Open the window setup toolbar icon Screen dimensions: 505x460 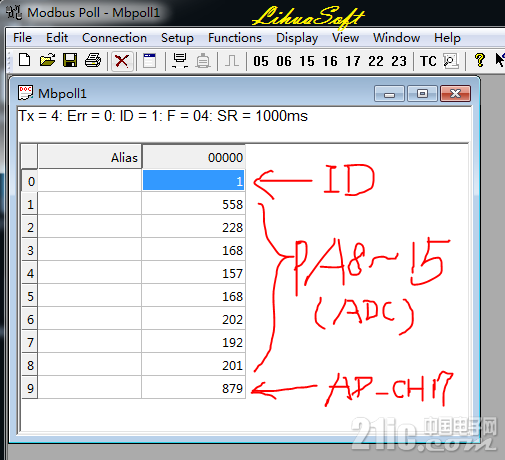point(149,61)
